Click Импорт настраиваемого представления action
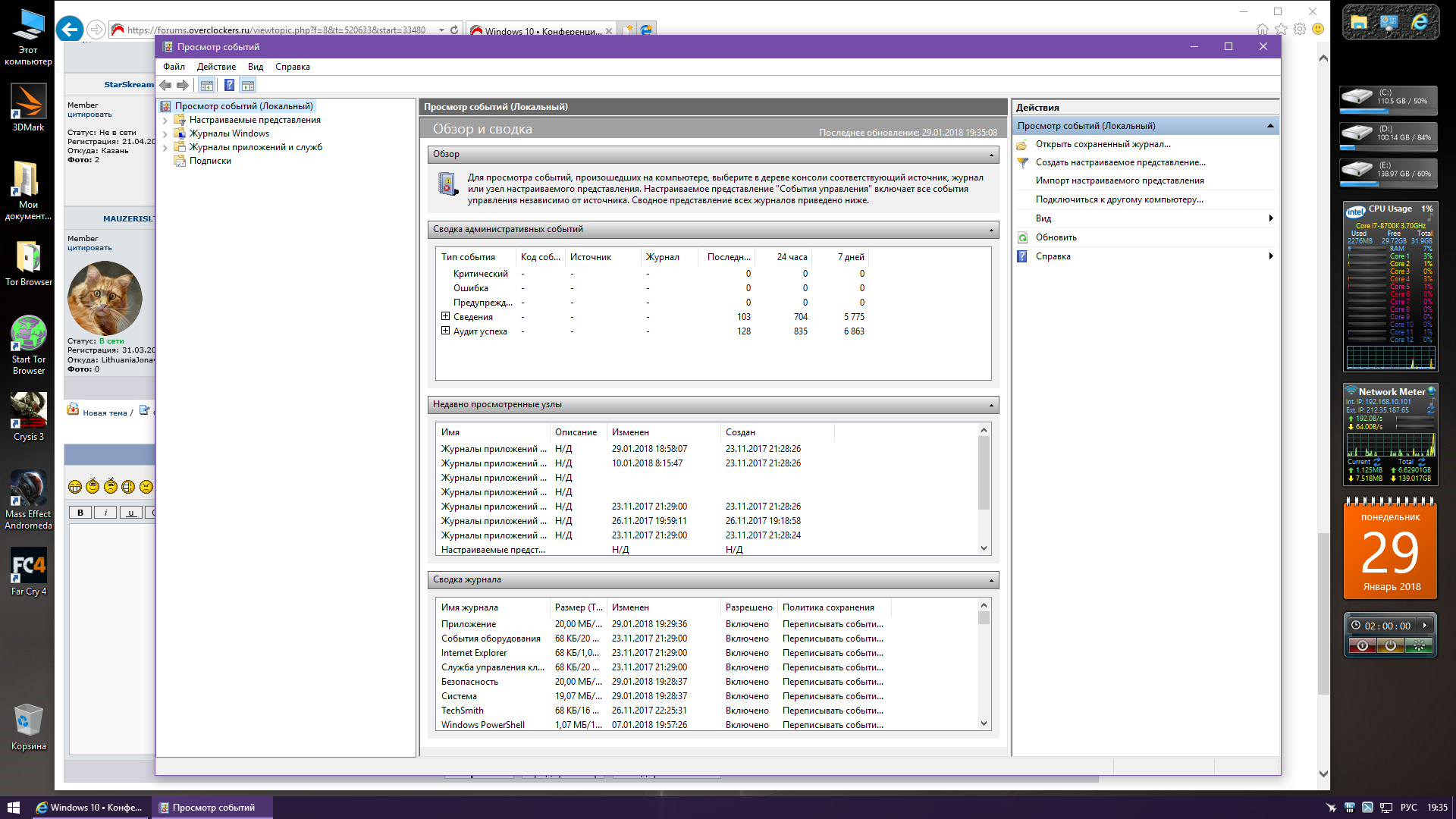The image size is (1456, 819). (1119, 180)
